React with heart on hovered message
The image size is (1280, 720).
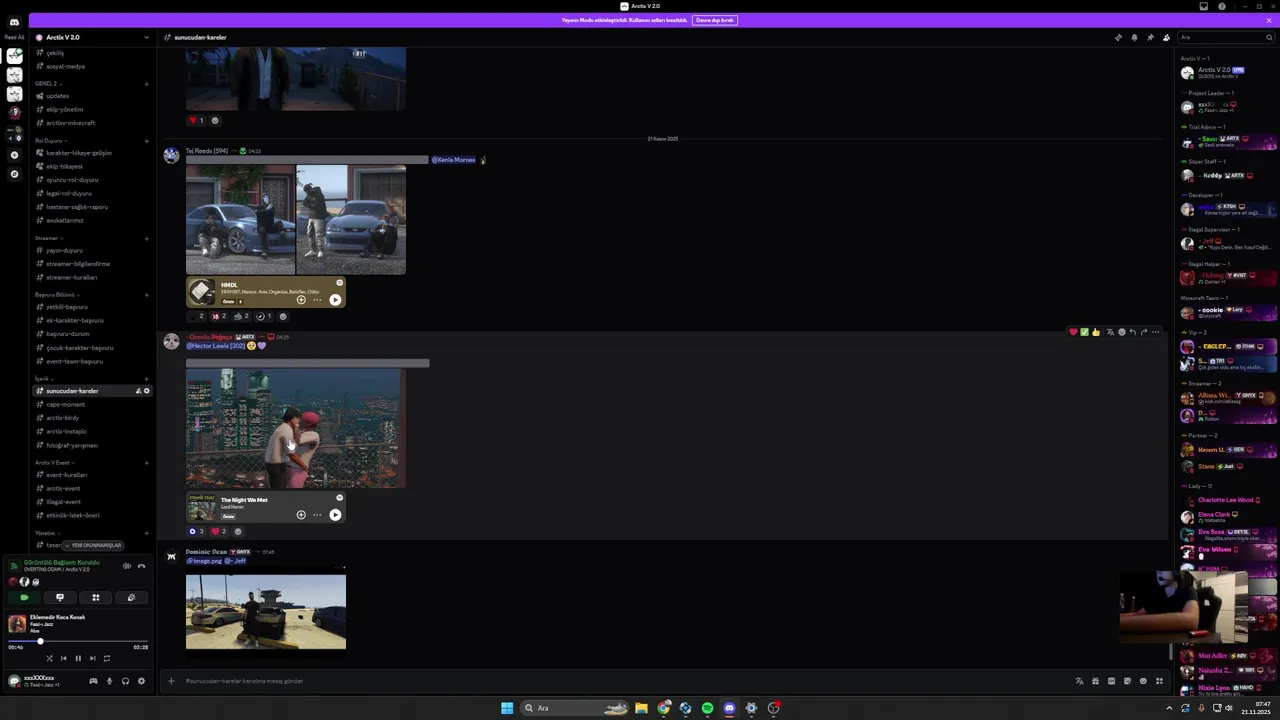1073,332
